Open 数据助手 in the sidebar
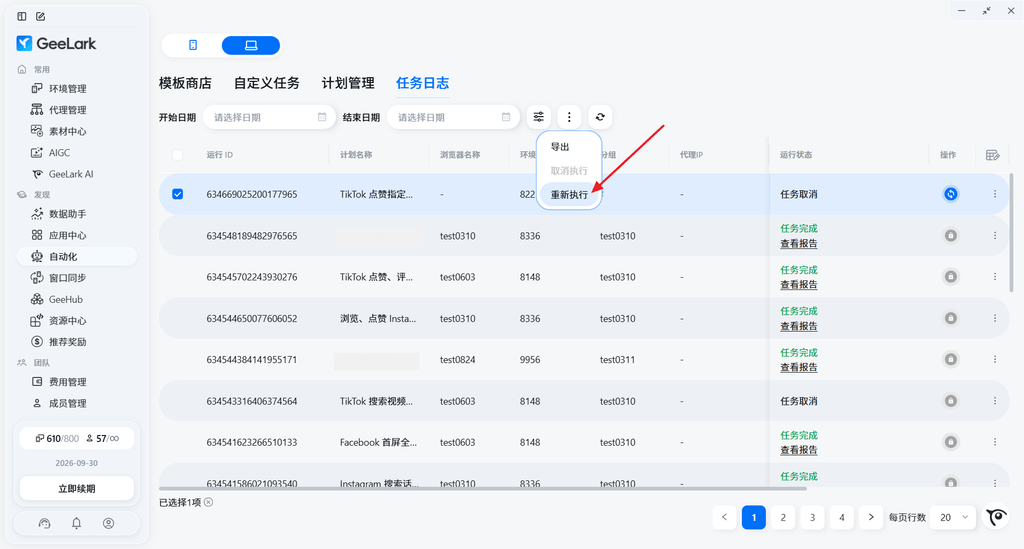 67,214
